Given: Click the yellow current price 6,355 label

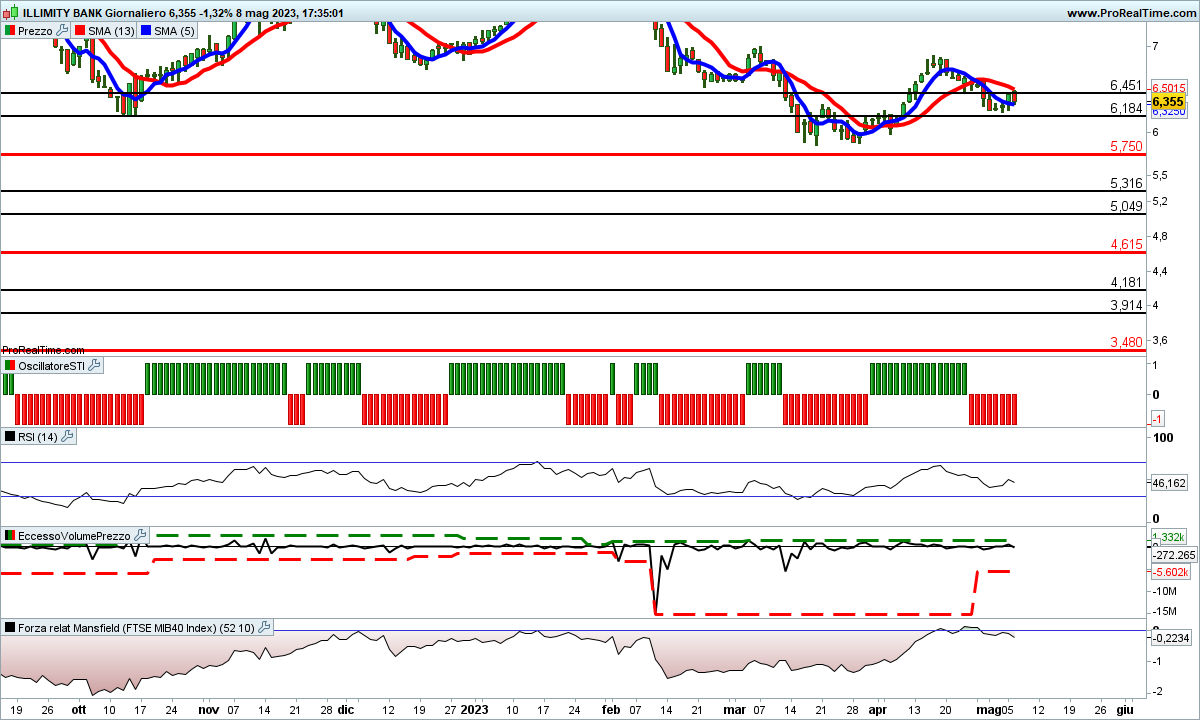Looking at the screenshot, I should click(x=1168, y=102).
